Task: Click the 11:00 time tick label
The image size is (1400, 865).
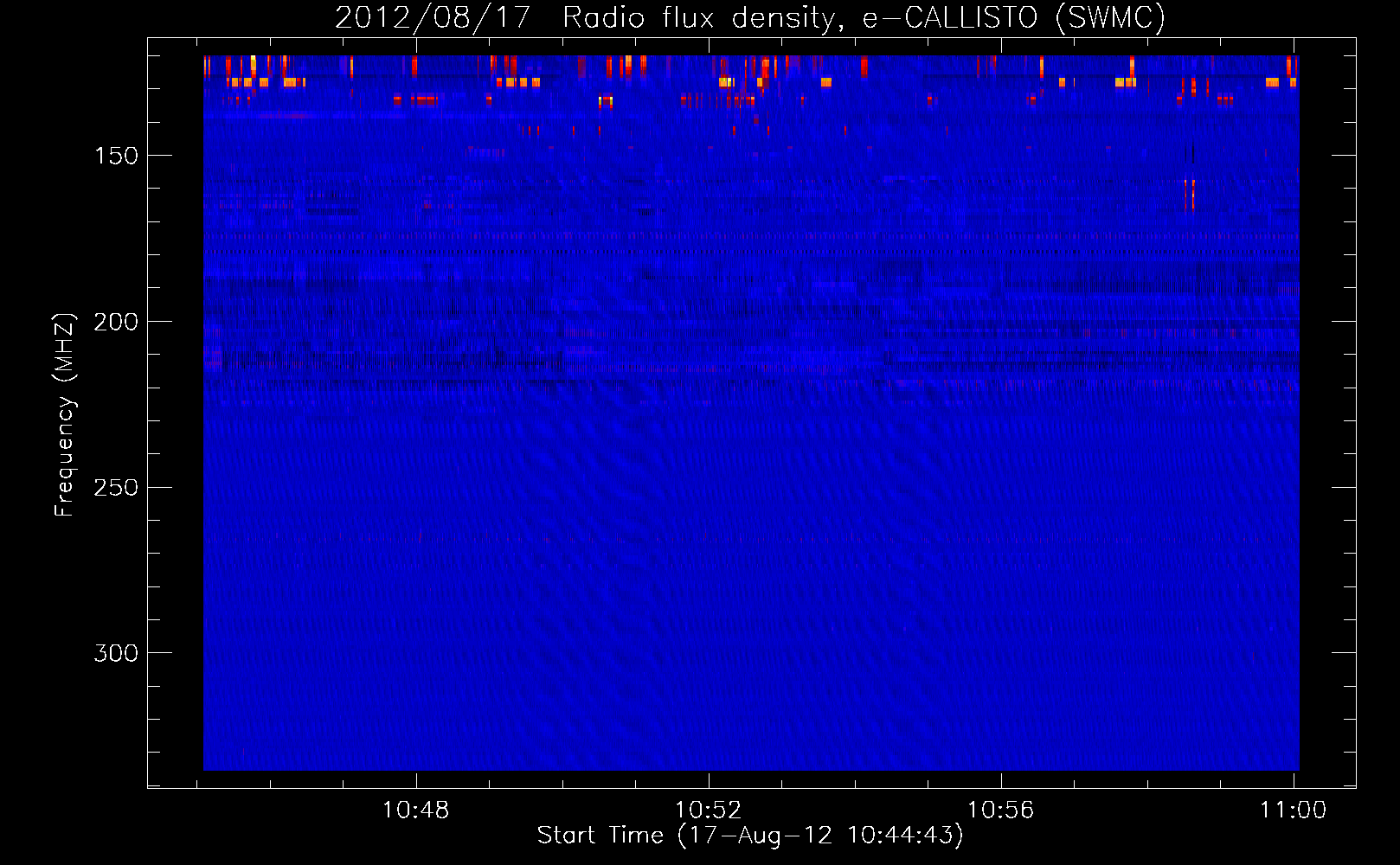Action: point(1293,810)
